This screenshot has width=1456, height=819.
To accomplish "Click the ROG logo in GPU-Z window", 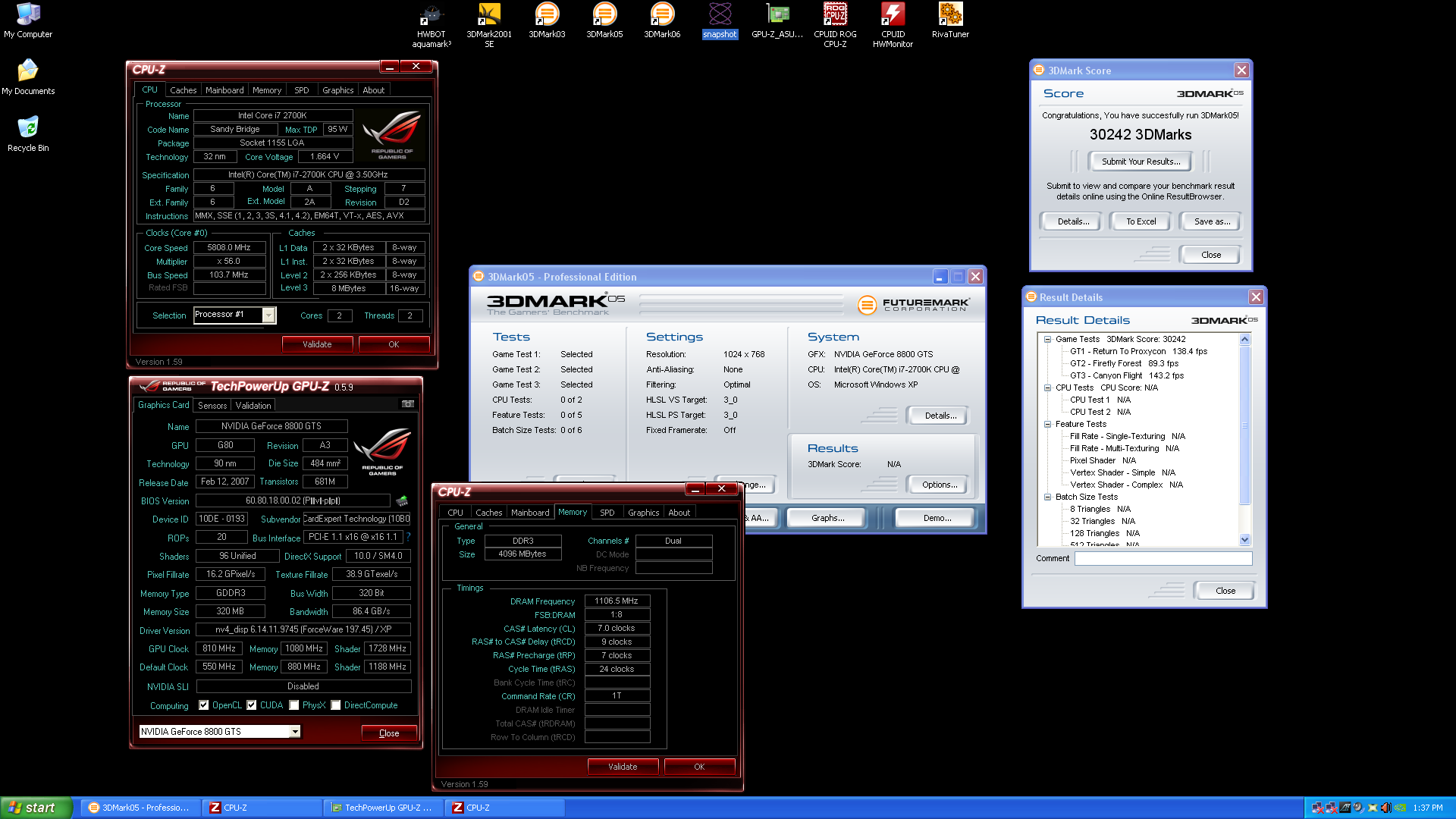I will (382, 451).
